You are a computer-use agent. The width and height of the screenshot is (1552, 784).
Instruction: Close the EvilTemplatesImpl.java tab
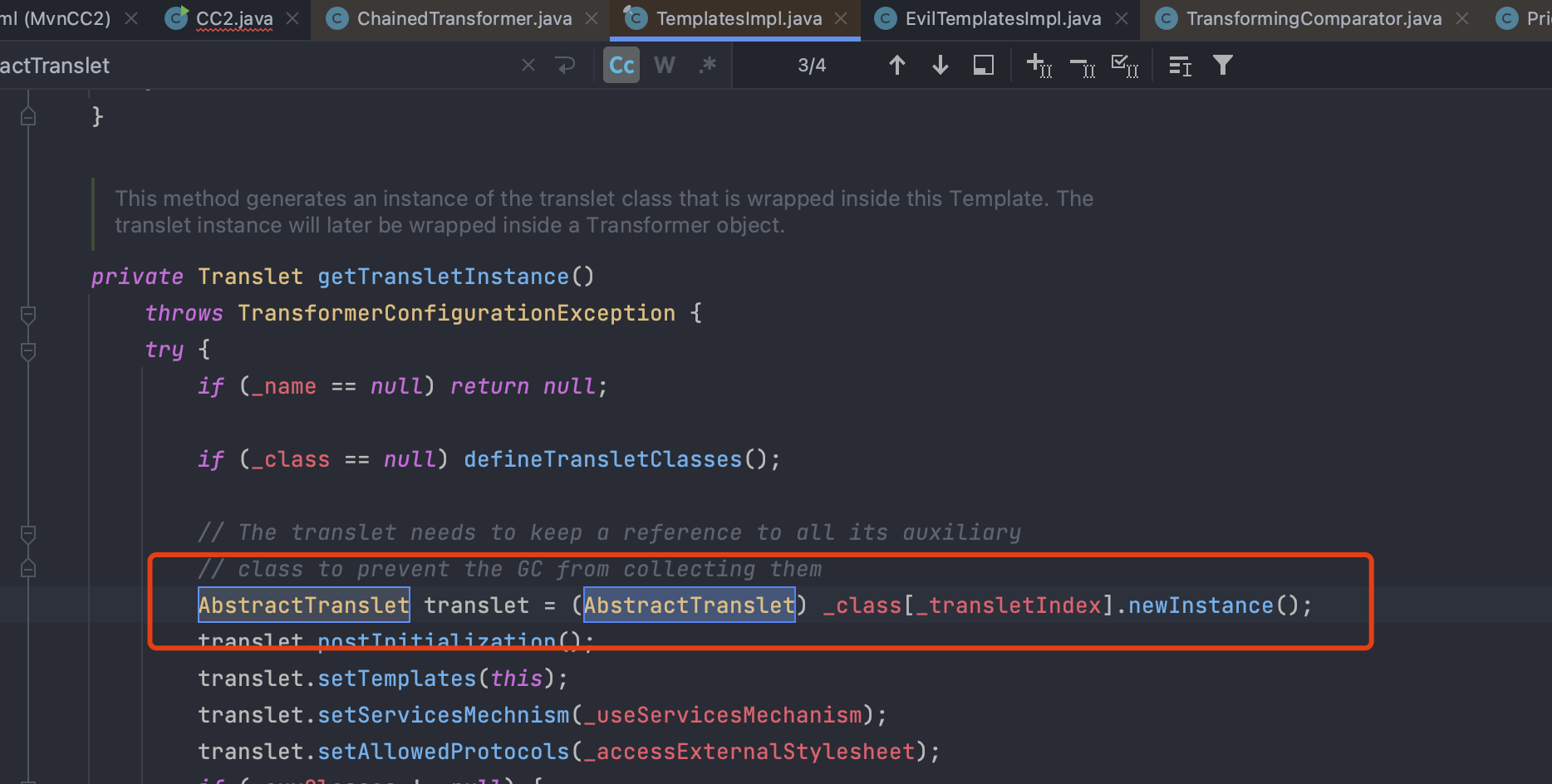[x=1122, y=18]
